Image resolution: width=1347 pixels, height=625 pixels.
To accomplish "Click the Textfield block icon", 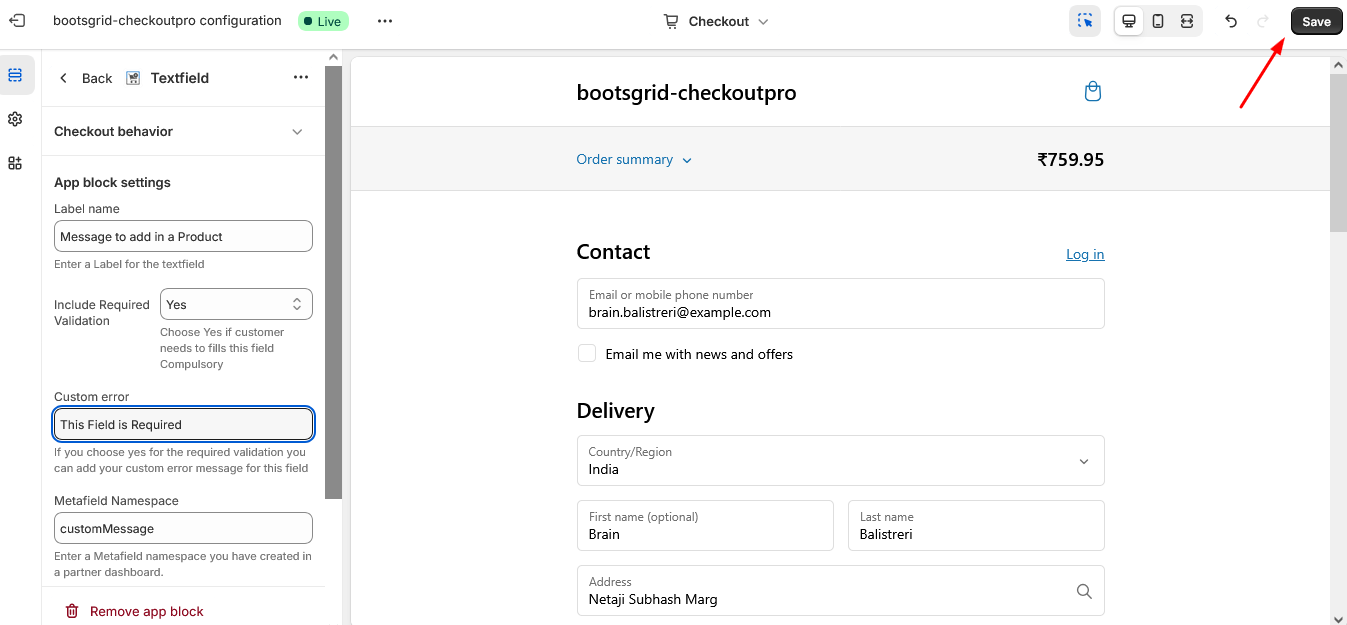I will pyautogui.click(x=133, y=78).
